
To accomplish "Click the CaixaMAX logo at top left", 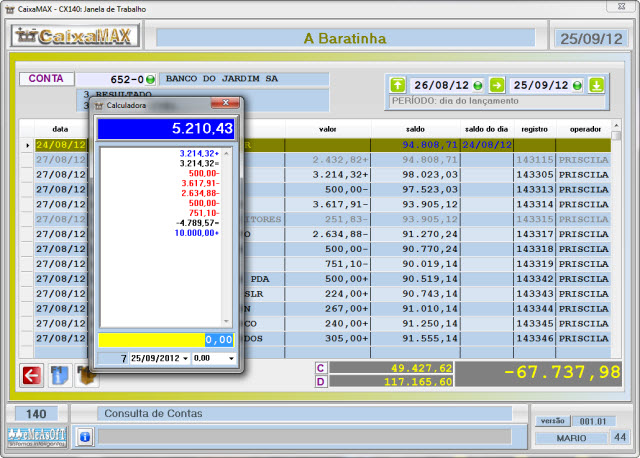I will [75, 38].
